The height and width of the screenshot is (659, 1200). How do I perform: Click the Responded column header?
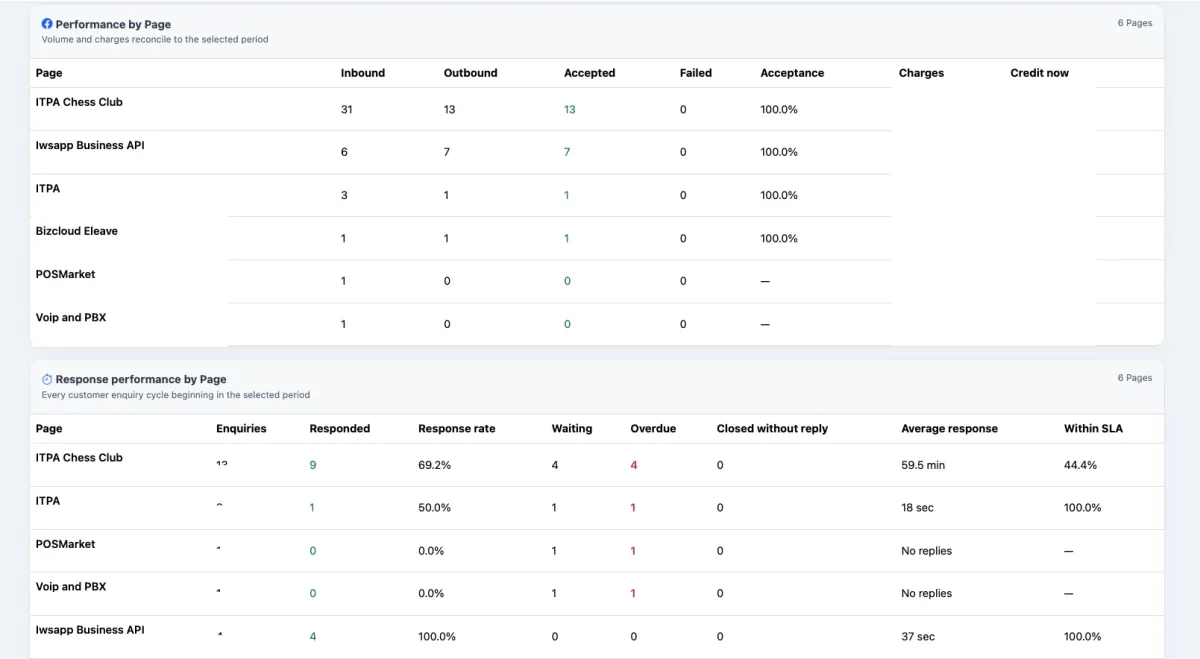tap(339, 429)
